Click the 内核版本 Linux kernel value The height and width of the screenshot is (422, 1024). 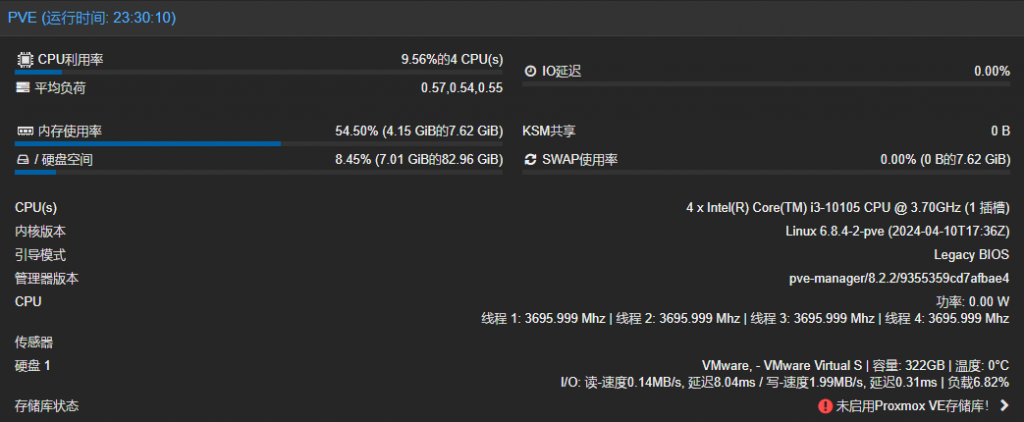pos(897,231)
